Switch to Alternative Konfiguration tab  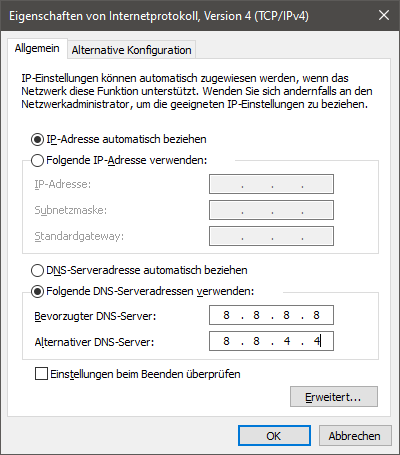pyautogui.click(x=131, y=50)
